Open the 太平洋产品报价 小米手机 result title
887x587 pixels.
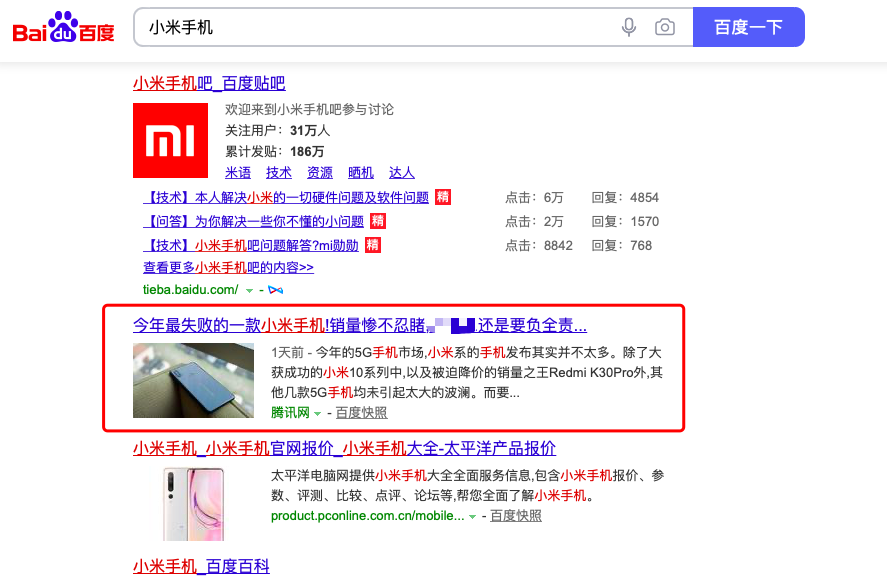click(x=345, y=448)
